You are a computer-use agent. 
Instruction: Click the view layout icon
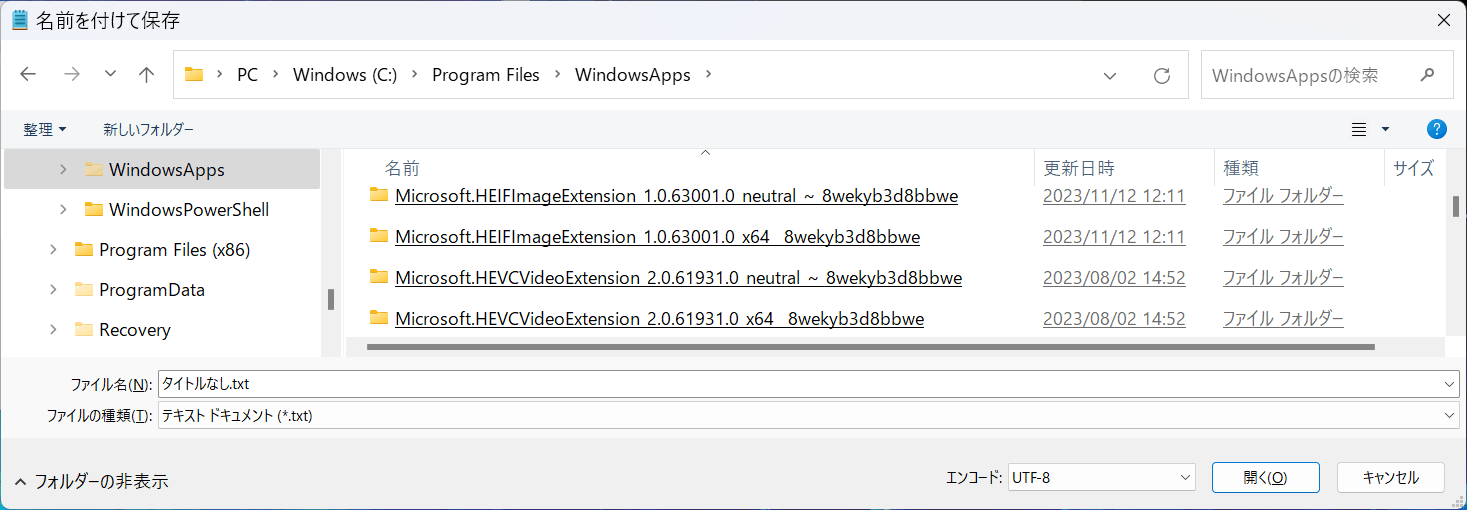(1359, 129)
